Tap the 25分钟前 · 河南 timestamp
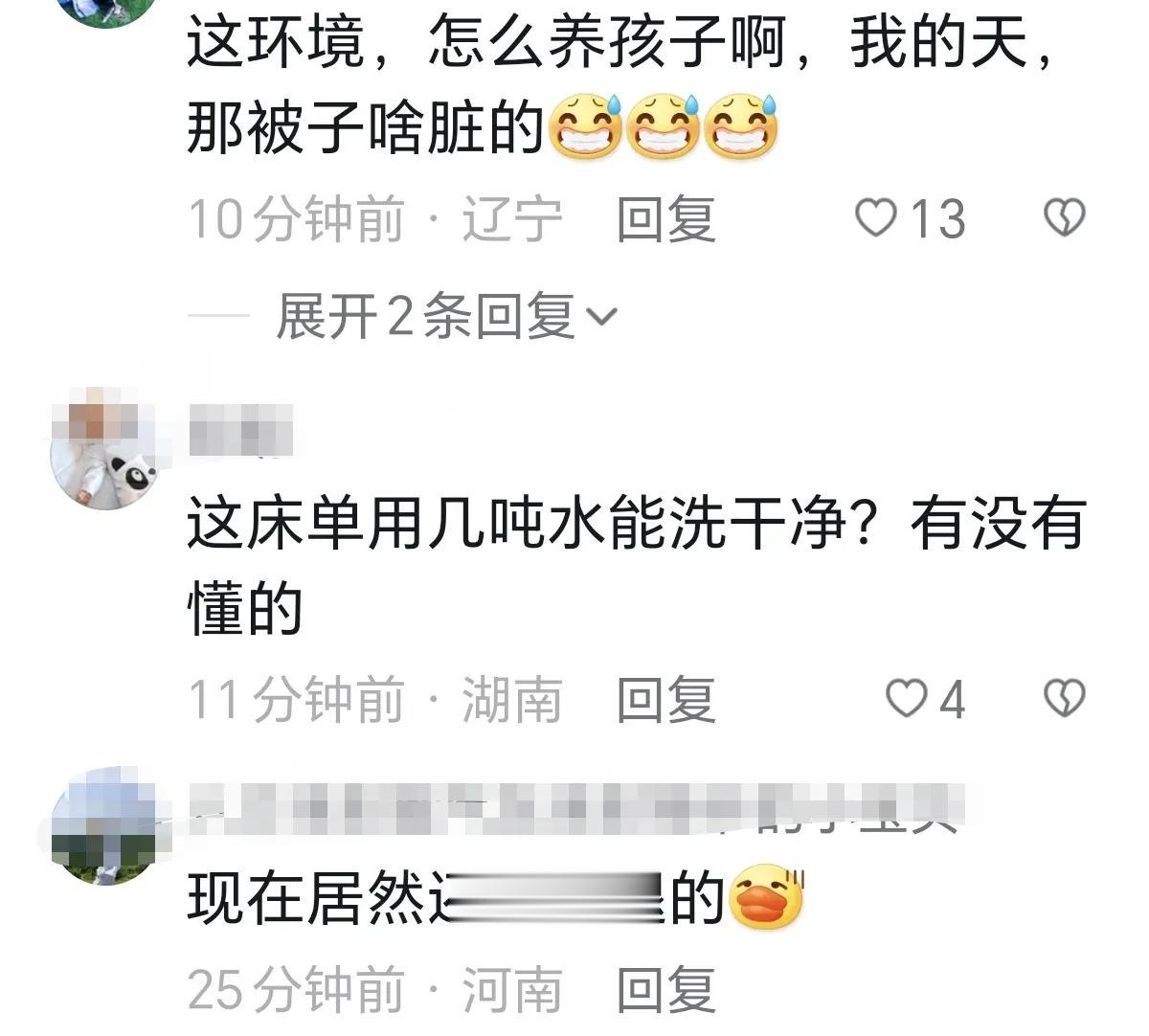This screenshot has width=1149, height=1036. 374,989
